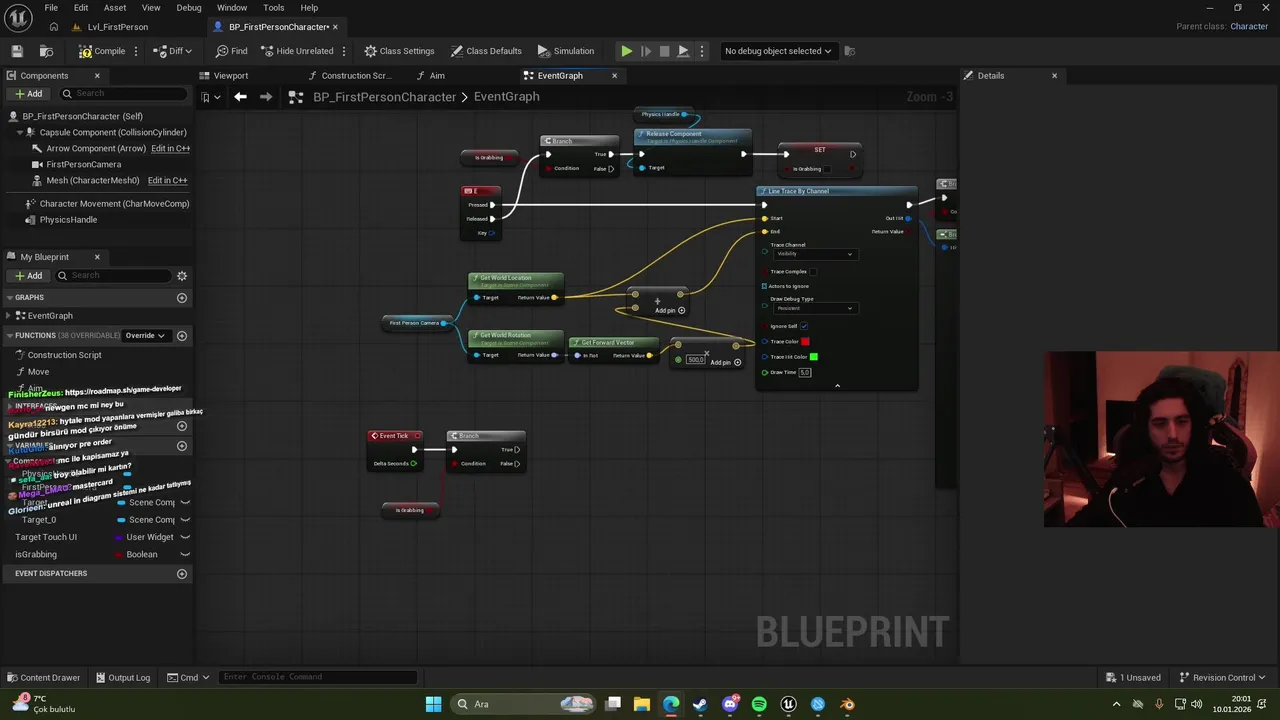Screen dimensions: 1280x720
Task: Open the debug object selector dropdown
Action: point(778,51)
